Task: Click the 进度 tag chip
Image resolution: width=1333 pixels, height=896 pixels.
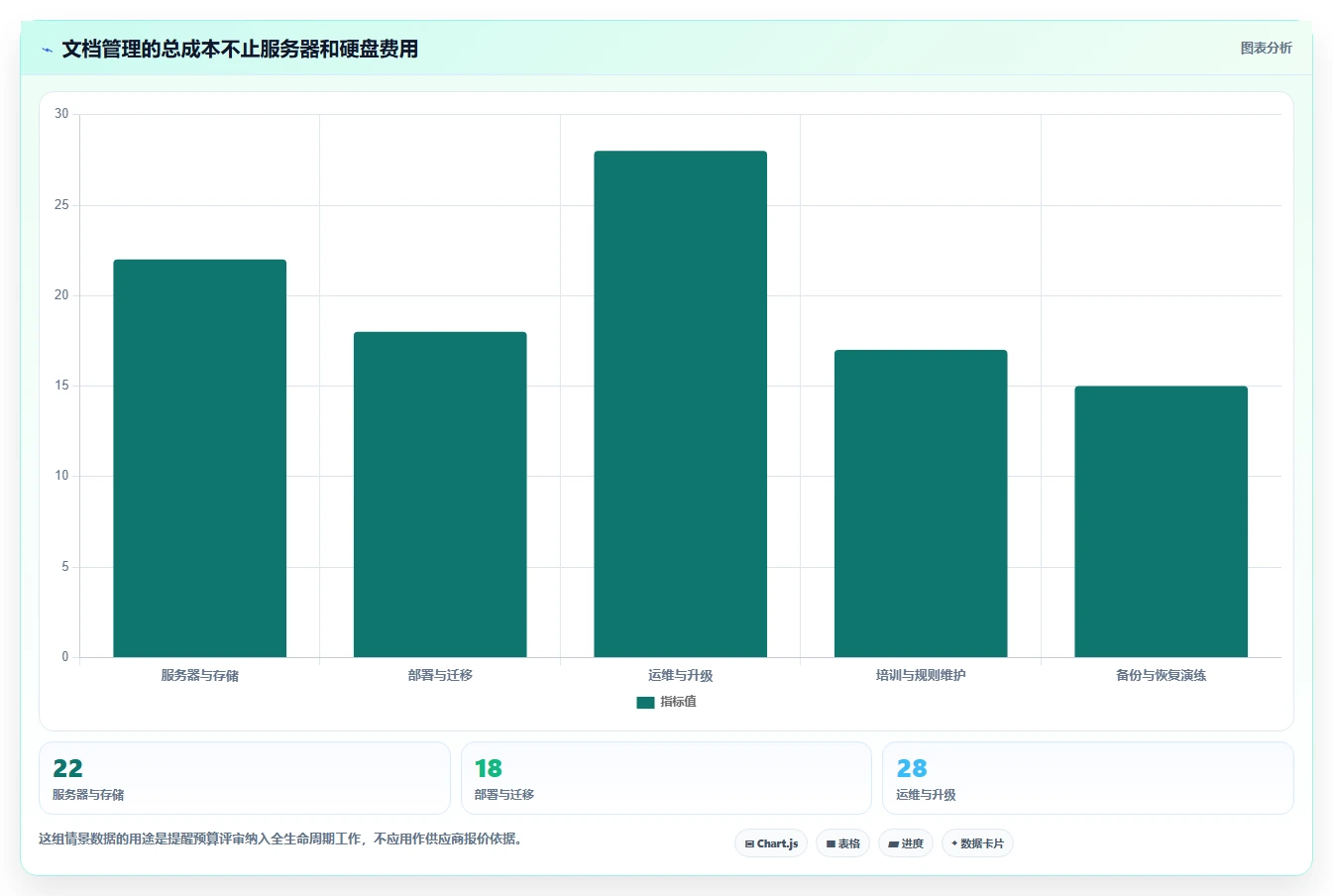Action: coord(906,843)
